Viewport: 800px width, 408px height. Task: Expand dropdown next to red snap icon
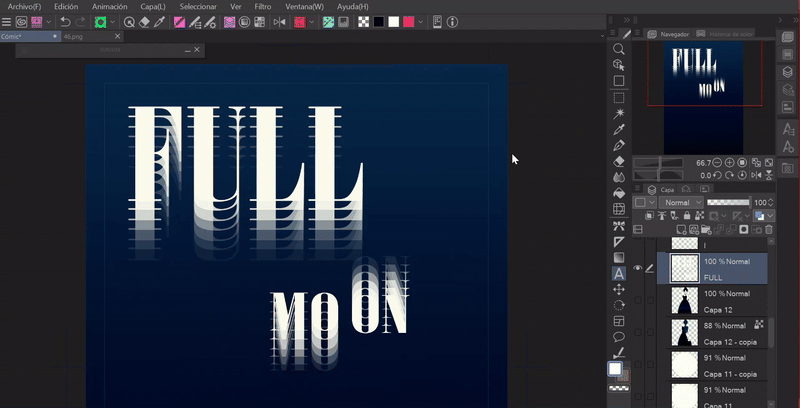312,22
